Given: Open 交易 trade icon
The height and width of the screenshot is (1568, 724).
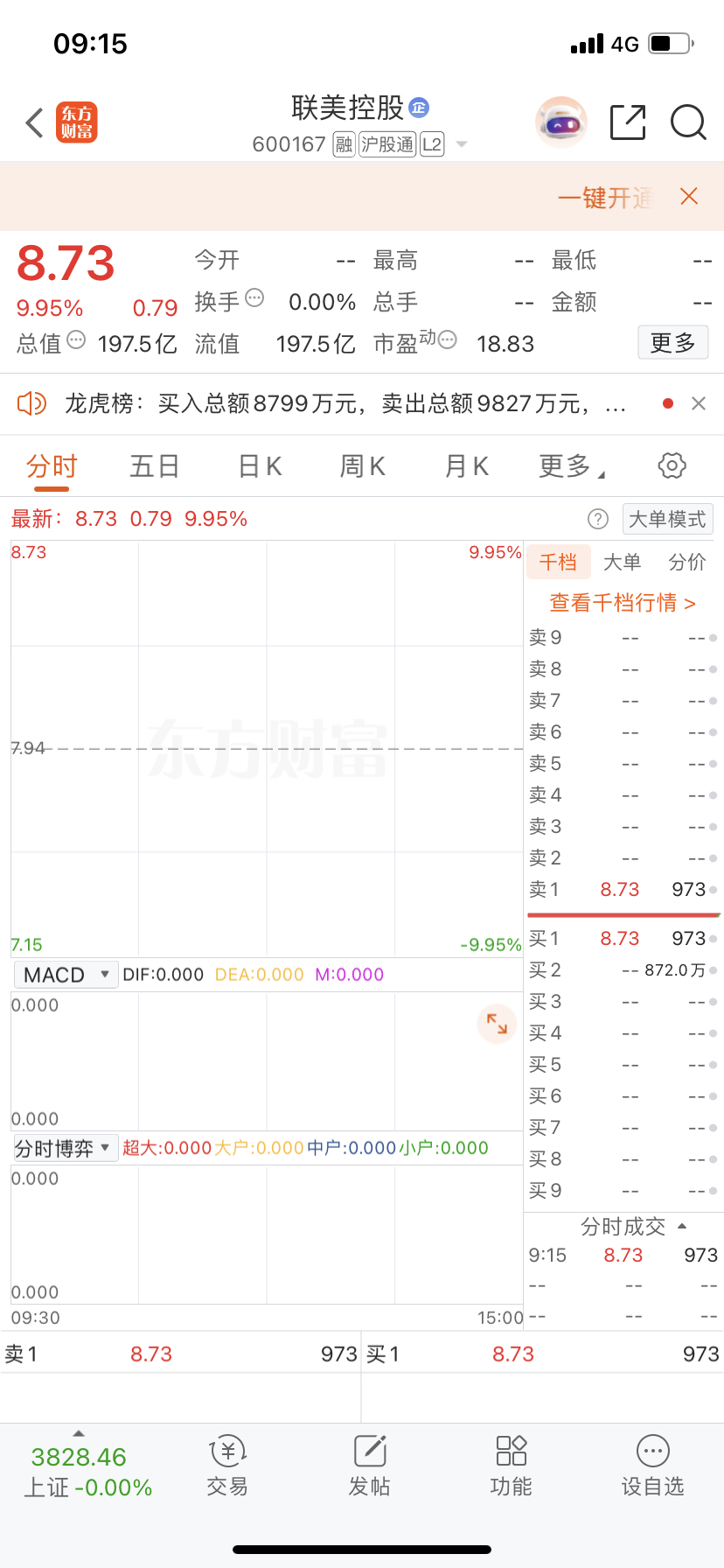Looking at the screenshot, I should click(x=227, y=1466).
